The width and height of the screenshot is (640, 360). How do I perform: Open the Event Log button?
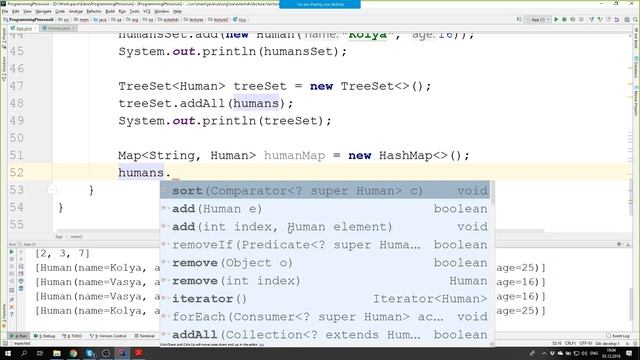[x=618, y=336]
